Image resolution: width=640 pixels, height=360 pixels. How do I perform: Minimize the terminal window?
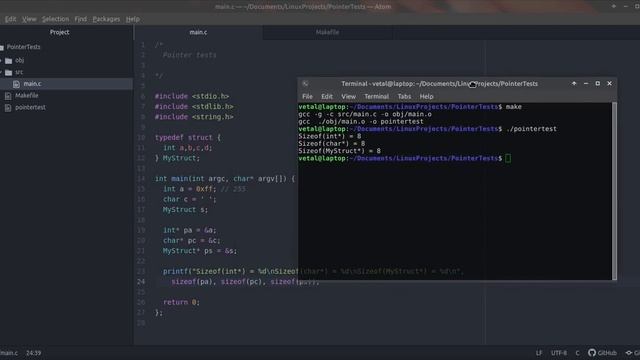pos(586,84)
